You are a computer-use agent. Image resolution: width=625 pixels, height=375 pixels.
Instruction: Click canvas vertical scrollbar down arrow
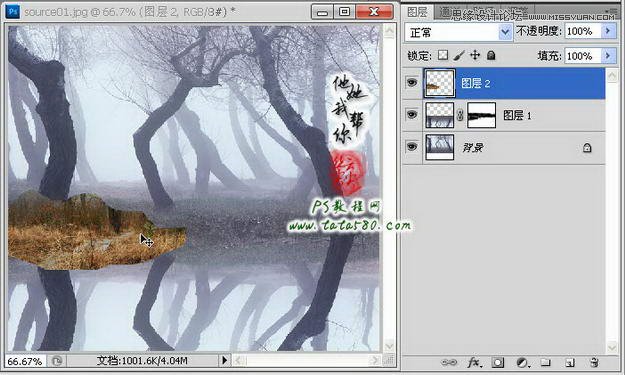click(389, 346)
